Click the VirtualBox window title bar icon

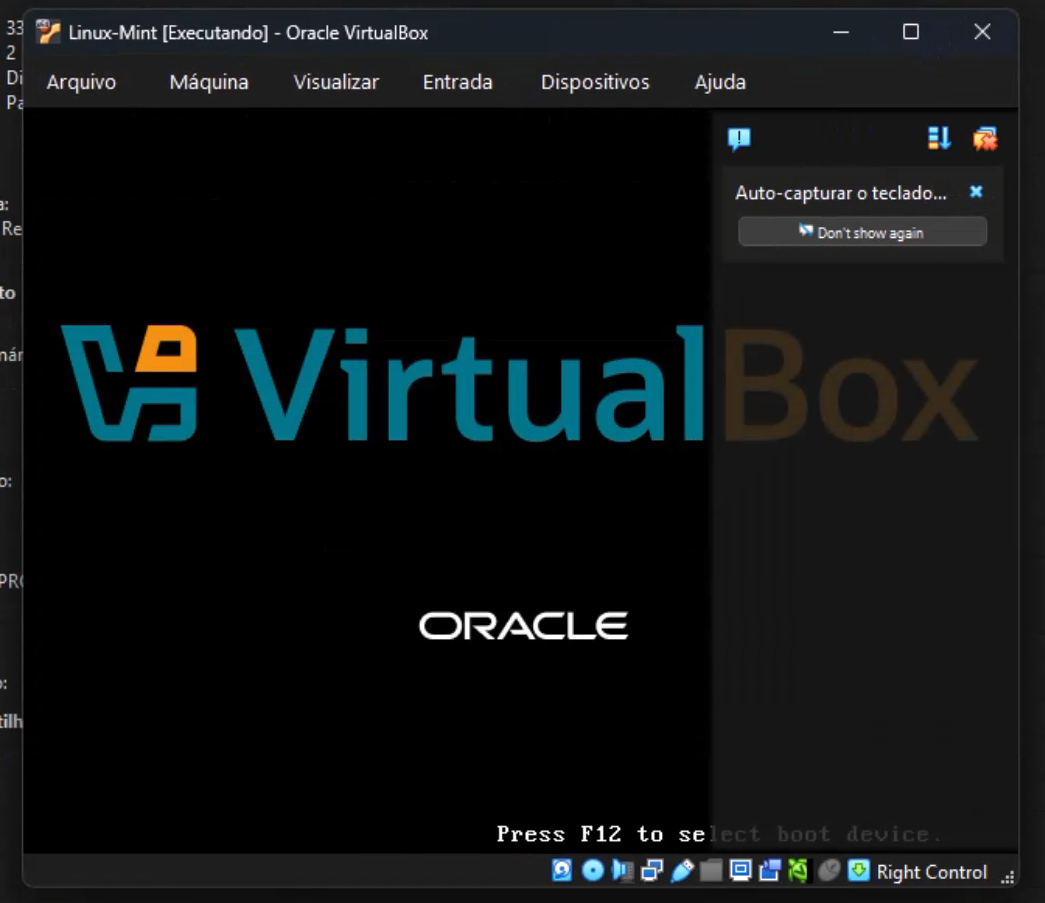pos(48,31)
